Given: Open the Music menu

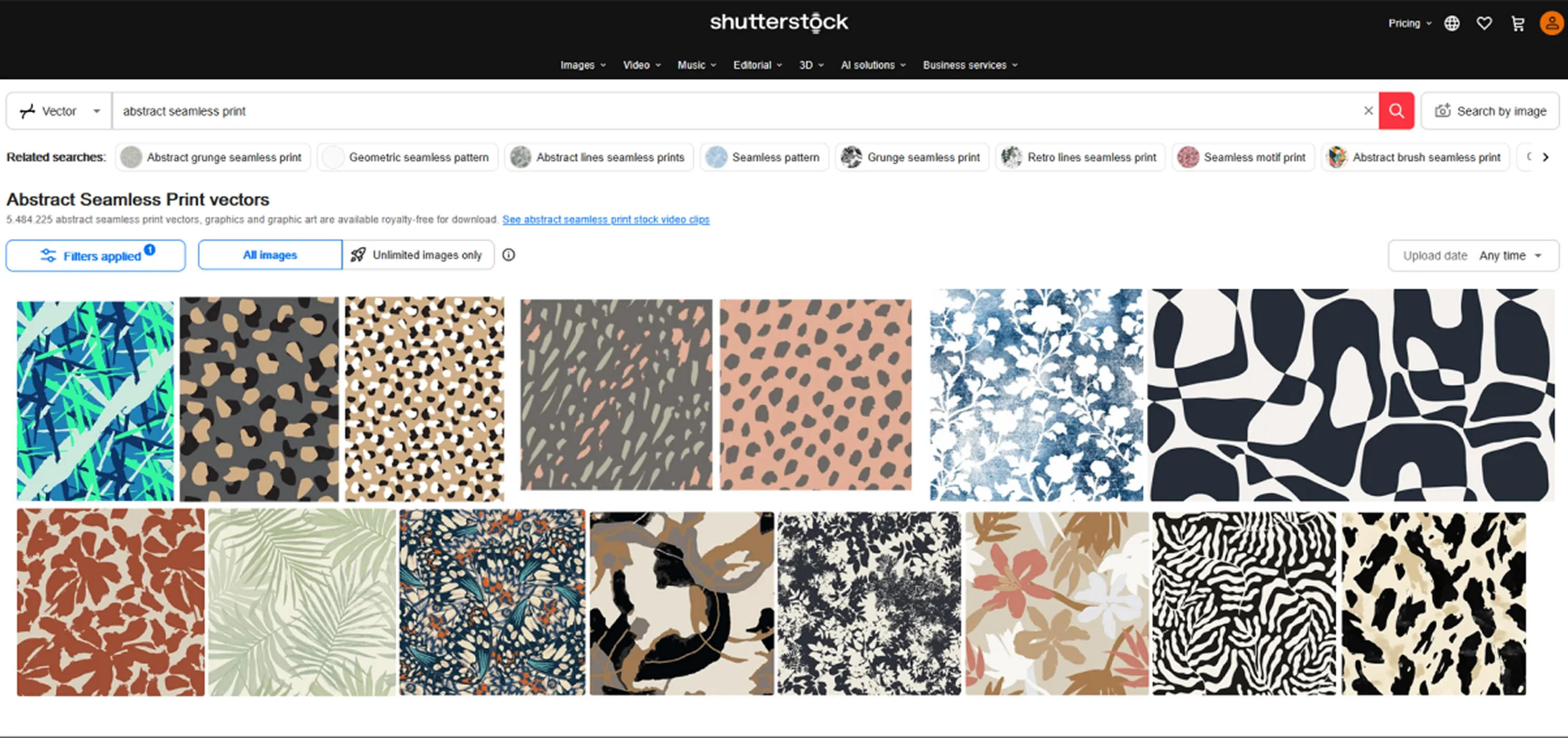Looking at the screenshot, I should [x=696, y=65].
